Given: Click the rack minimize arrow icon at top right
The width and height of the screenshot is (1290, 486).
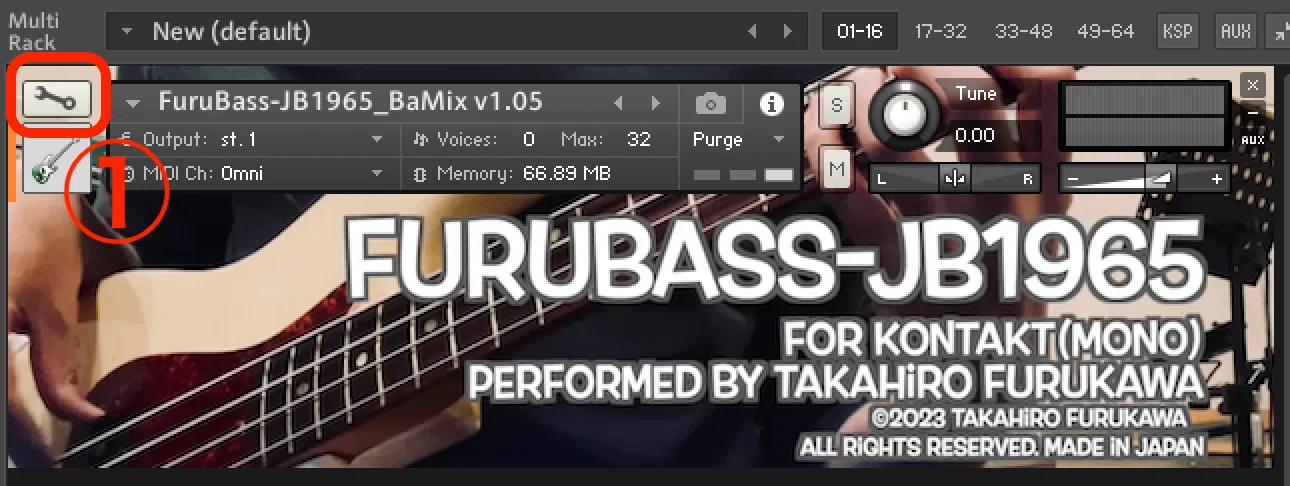Looking at the screenshot, I should 1280,31.
